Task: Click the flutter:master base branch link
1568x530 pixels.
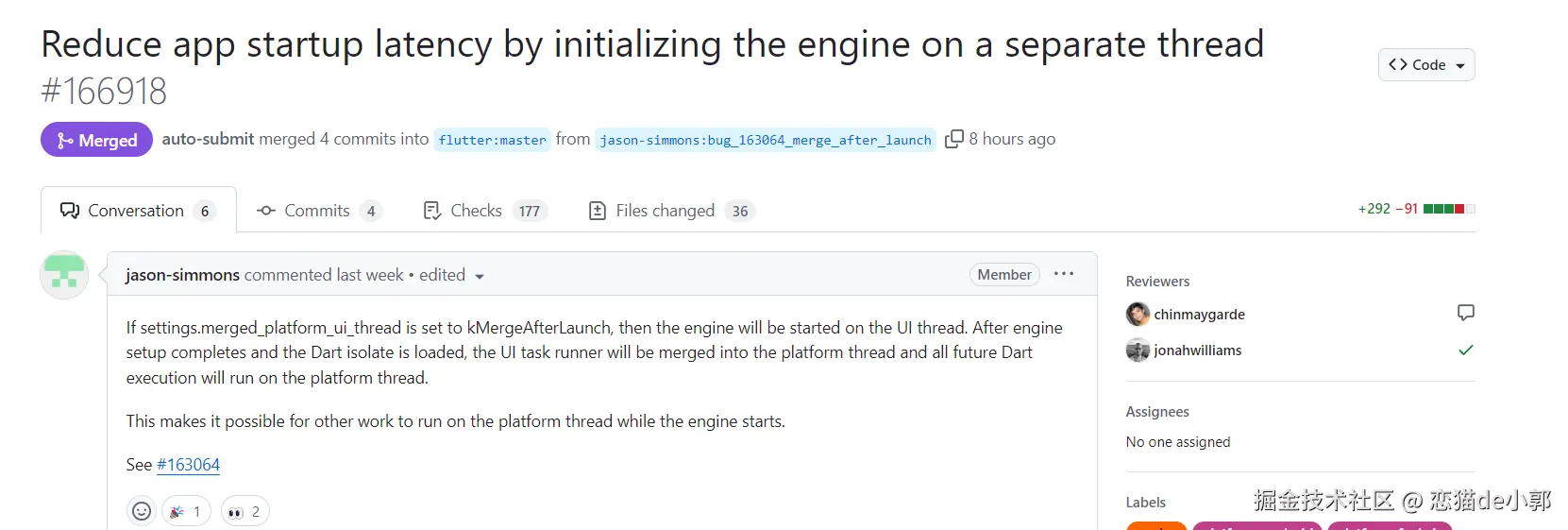Action: point(492,140)
